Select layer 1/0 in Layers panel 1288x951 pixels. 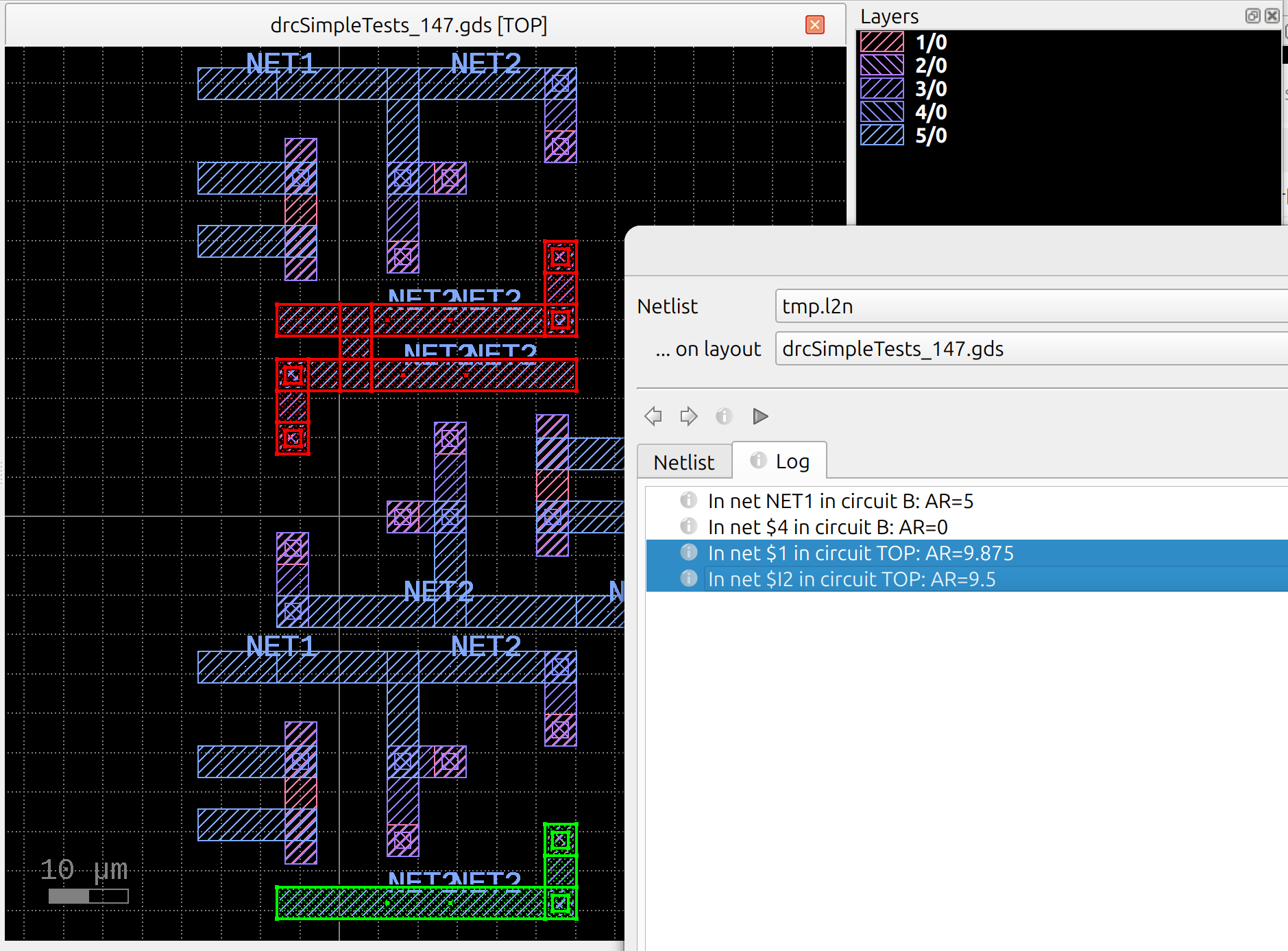point(930,43)
